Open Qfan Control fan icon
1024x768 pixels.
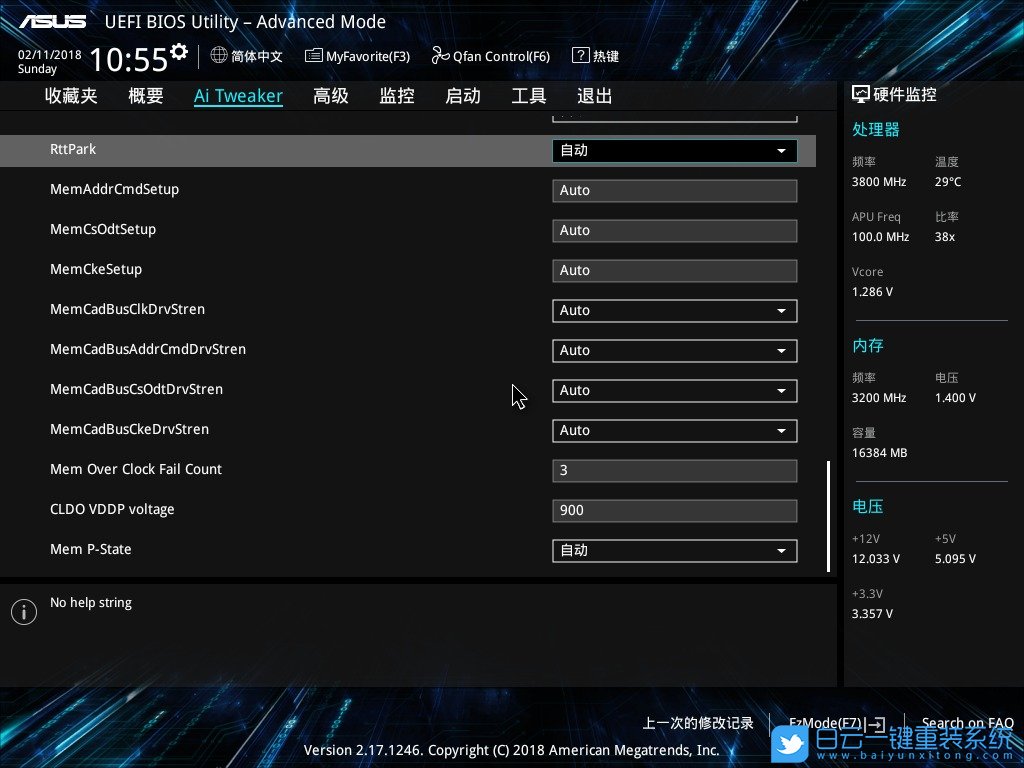[x=440, y=56]
